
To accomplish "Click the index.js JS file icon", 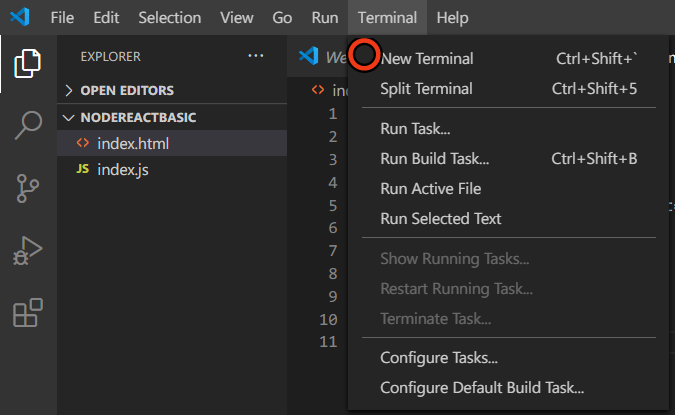I will tap(82, 169).
